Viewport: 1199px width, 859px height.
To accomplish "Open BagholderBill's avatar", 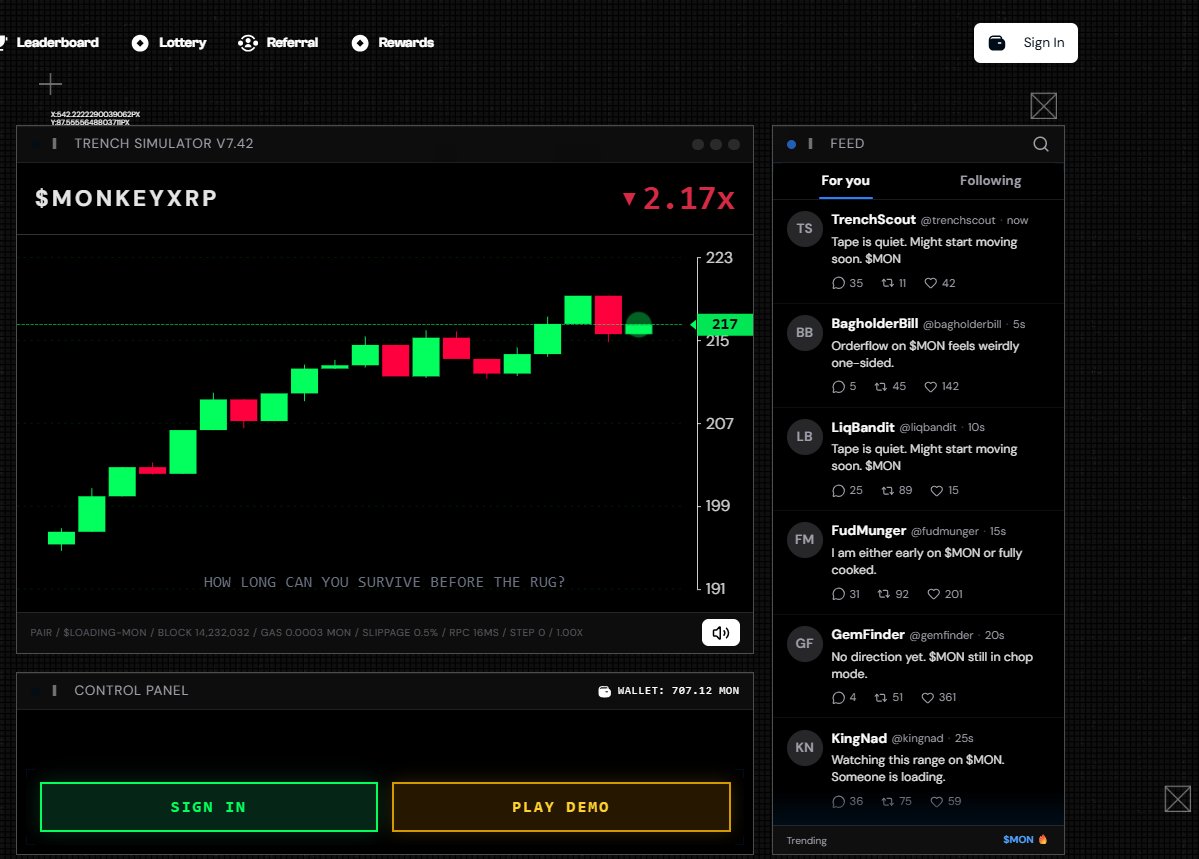I will click(x=804, y=333).
